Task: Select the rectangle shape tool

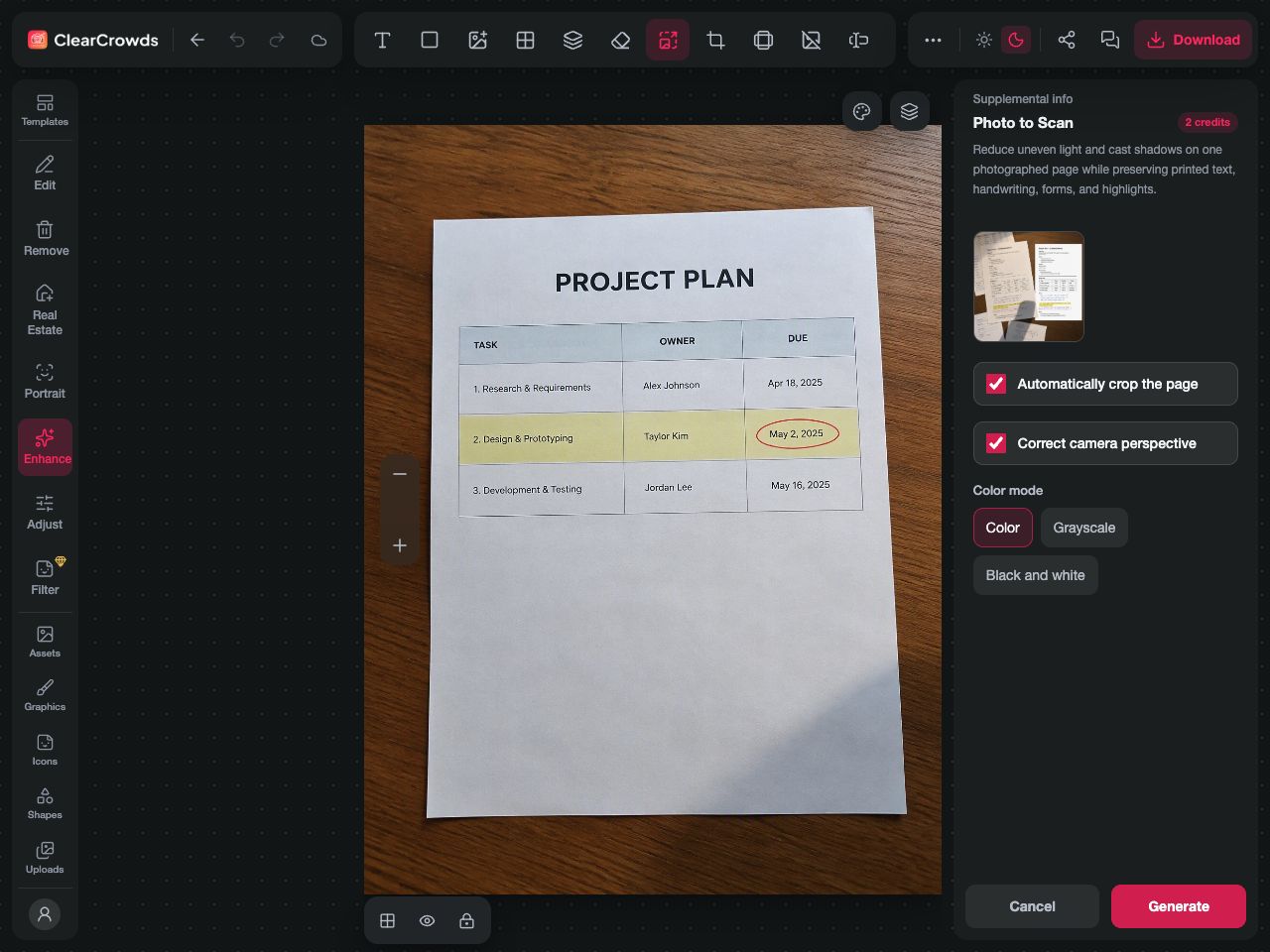Action: (430, 40)
